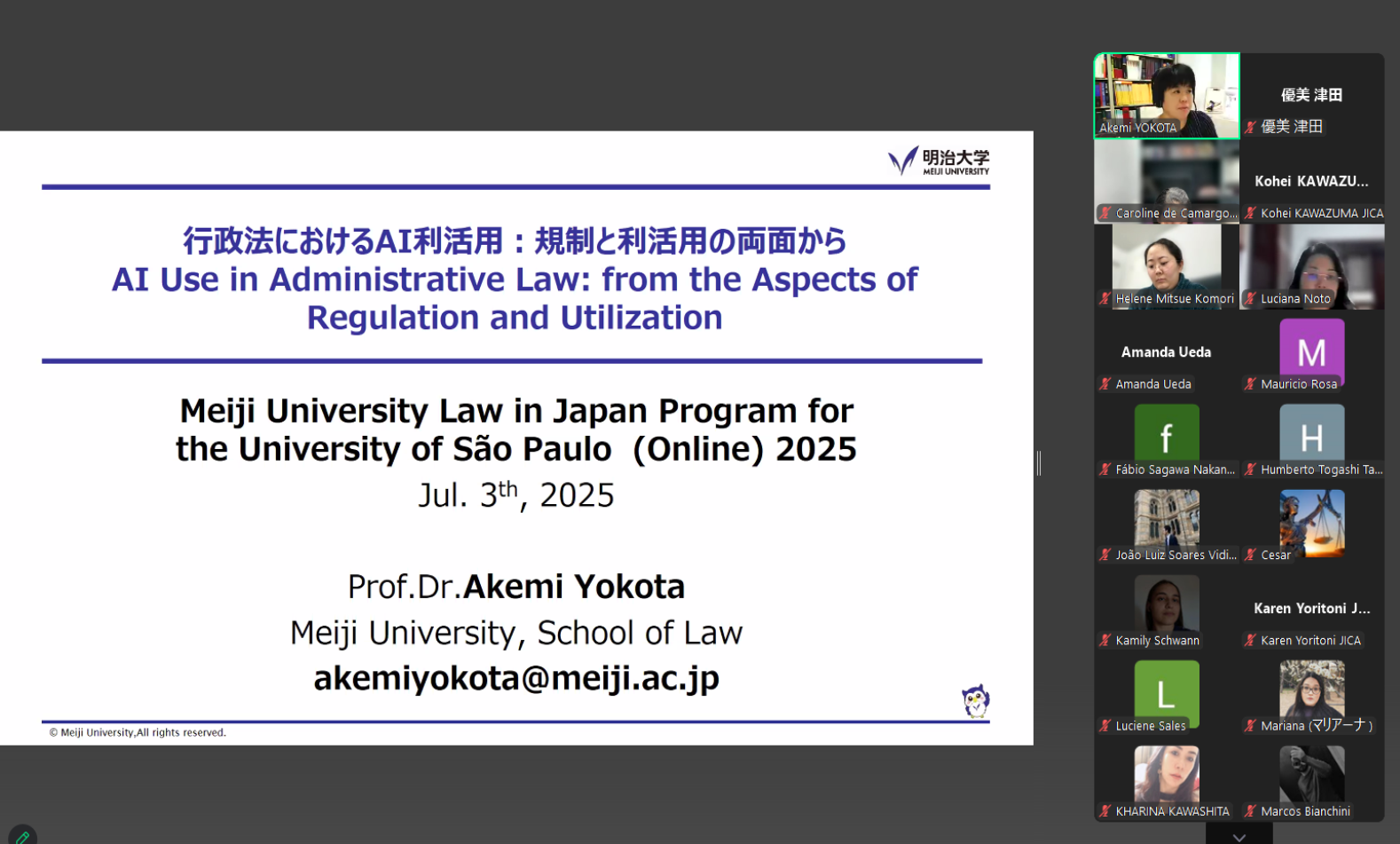Image resolution: width=1400 pixels, height=844 pixels.
Task: Click muted mic icon beside Karen Yoritoni JICA
Action: [1251, 640]
